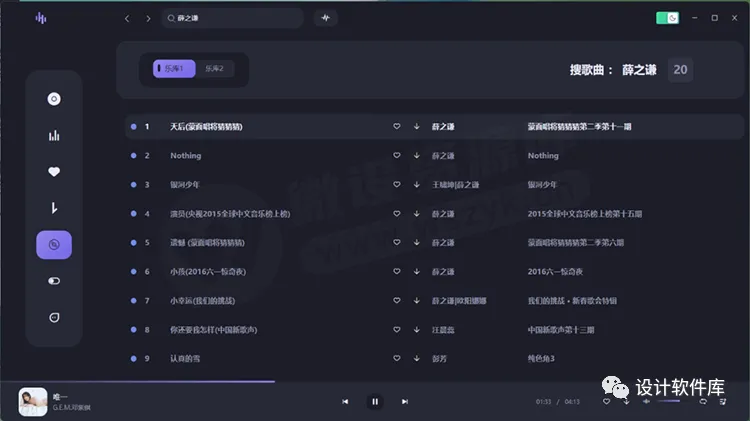Click the blue dot of row 5
Image resolution: width=750 pixels, height=421 pixels.
tap(133, 243)
